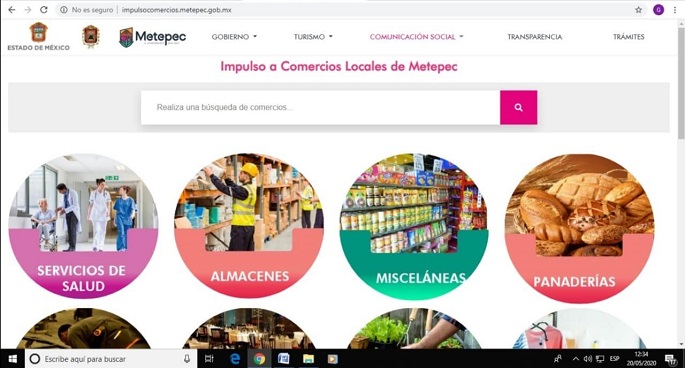Open the Transparencia menu item

(x=535, y=37)
